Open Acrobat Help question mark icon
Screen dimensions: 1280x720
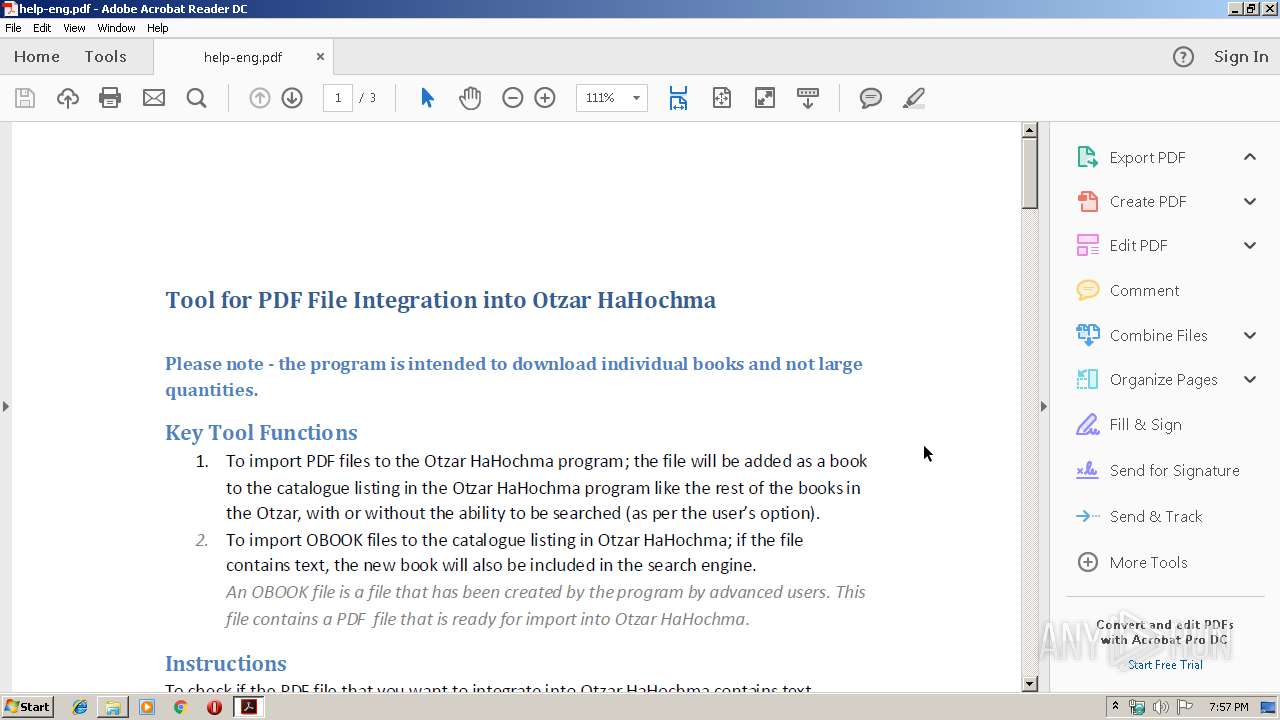pyautogui.click(x=1183, y=57)
